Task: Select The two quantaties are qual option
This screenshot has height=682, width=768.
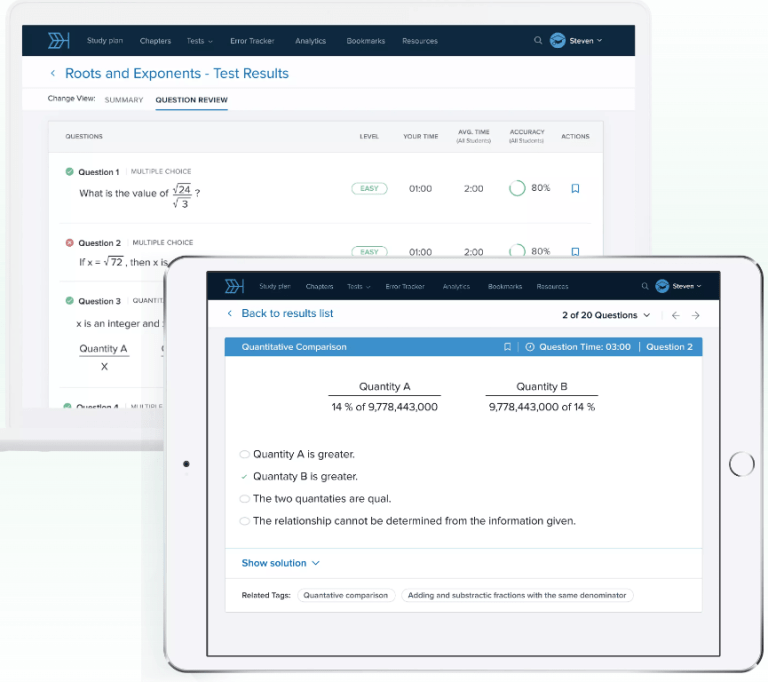Action: point(244,499)
